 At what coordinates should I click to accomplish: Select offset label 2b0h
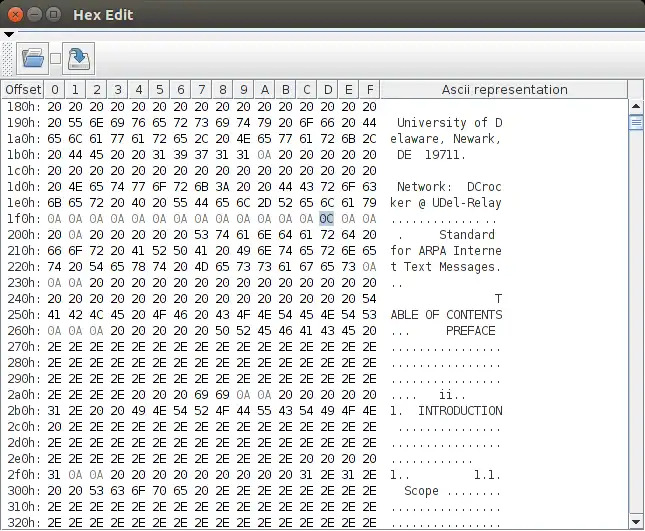[x=24, y=411]
